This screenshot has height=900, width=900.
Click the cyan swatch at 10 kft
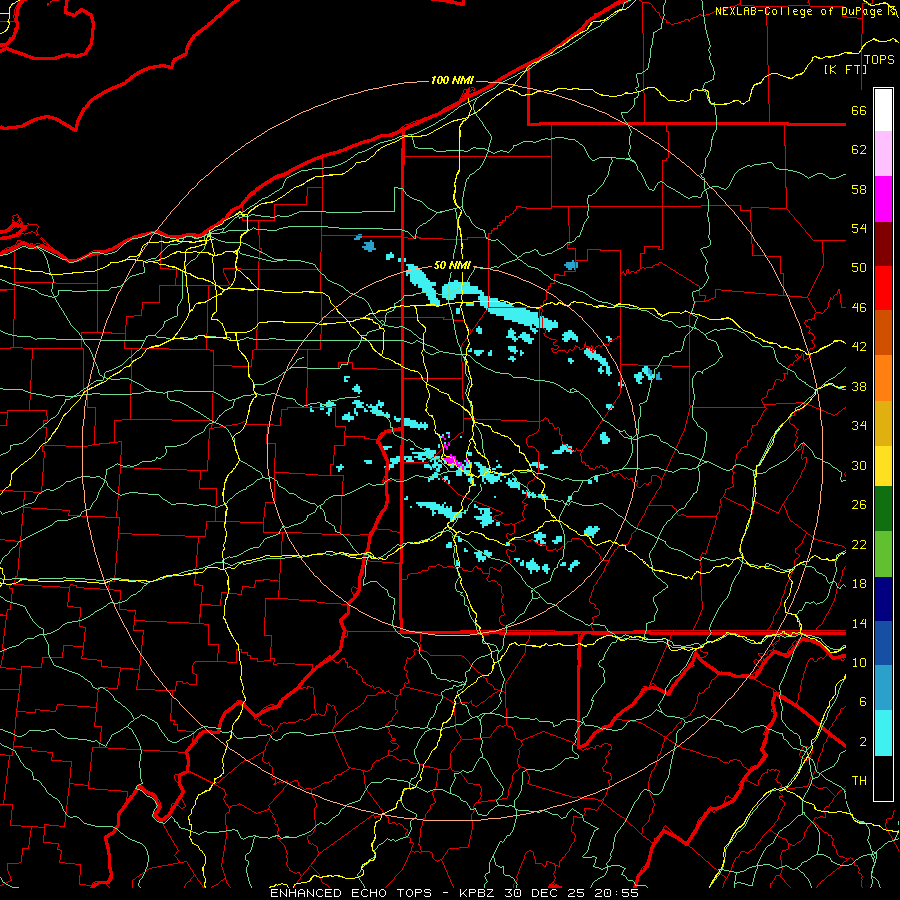pyautogui.click(x=883, y=733)
